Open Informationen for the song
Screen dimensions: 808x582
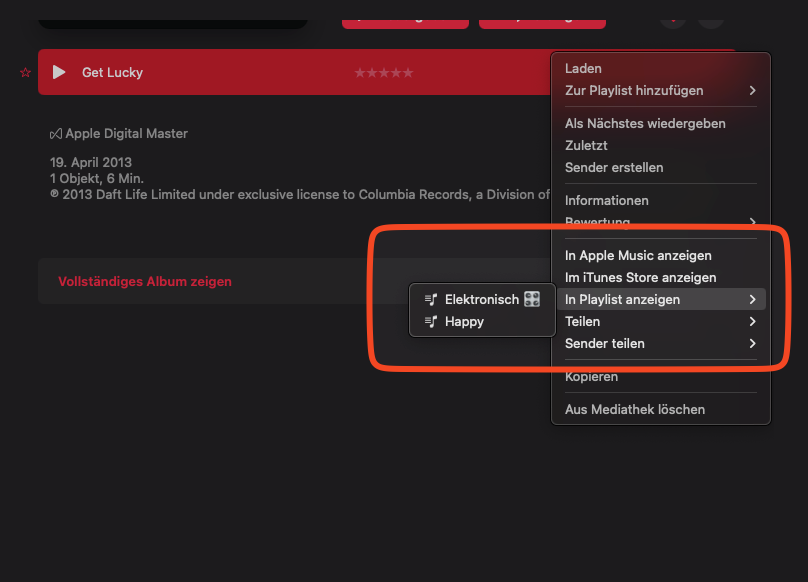607,201
